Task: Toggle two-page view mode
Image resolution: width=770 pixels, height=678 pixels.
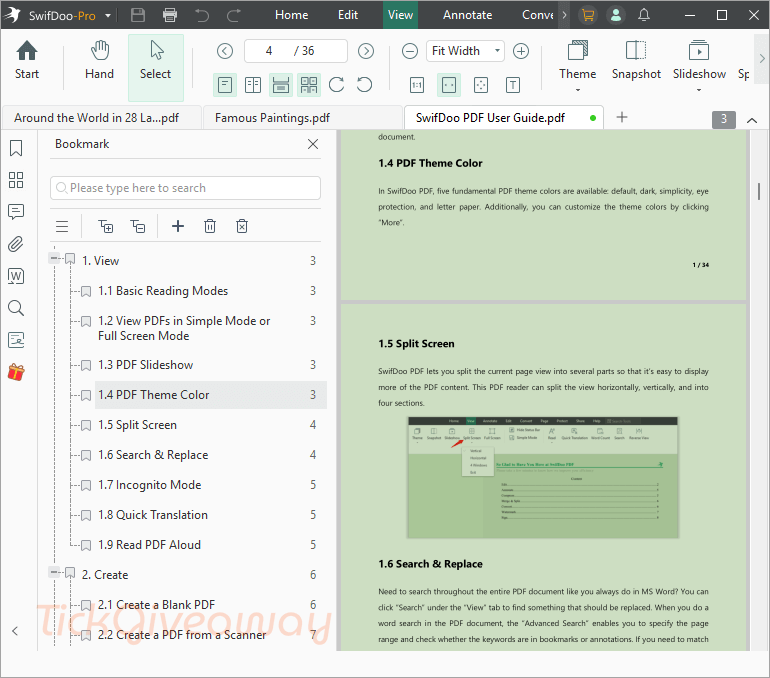Action: click(253, 85)
